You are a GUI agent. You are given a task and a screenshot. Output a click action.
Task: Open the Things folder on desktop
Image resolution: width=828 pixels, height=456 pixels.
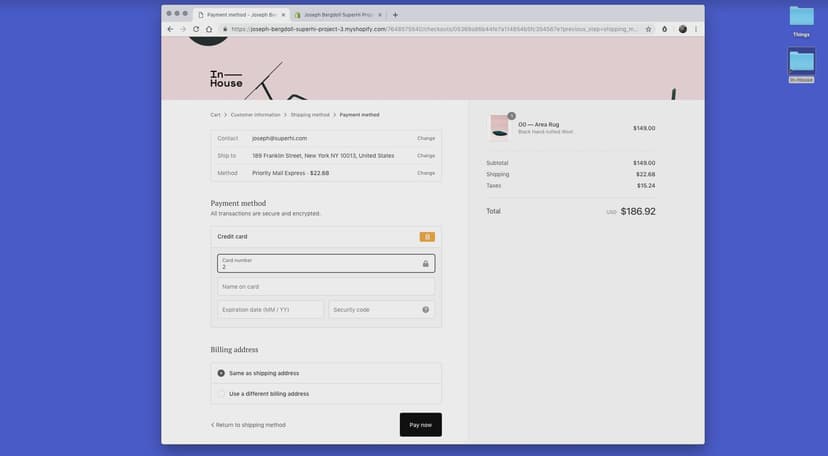(x=801, y=19)
